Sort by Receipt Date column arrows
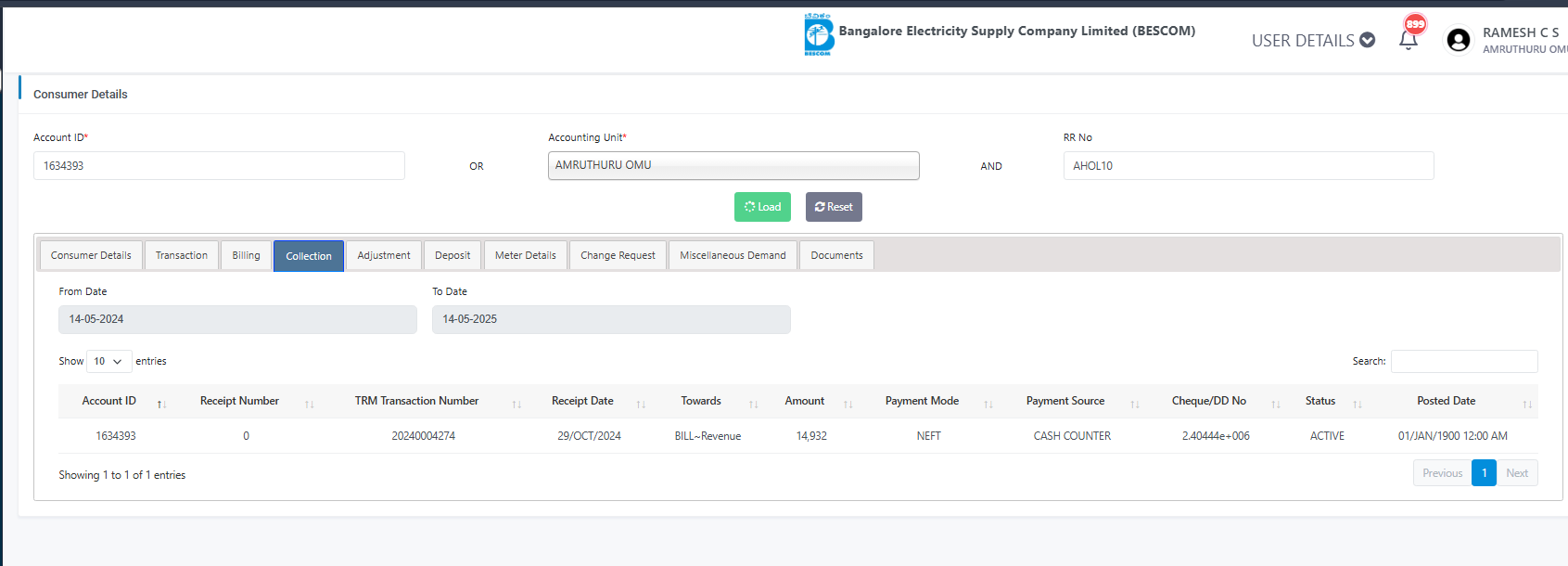Image resolution: width=1568 pixels, height=566 pixels. (641, 404)
